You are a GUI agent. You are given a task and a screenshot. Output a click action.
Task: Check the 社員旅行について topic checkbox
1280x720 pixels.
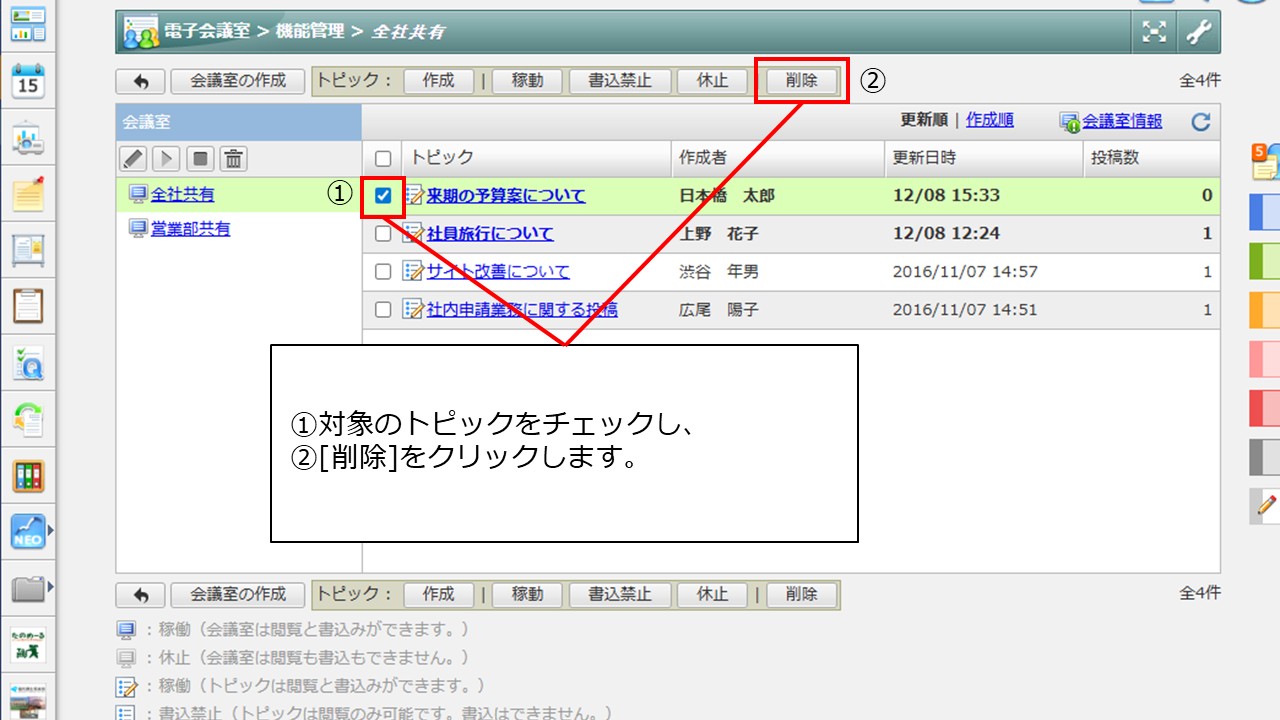[383, 234]
